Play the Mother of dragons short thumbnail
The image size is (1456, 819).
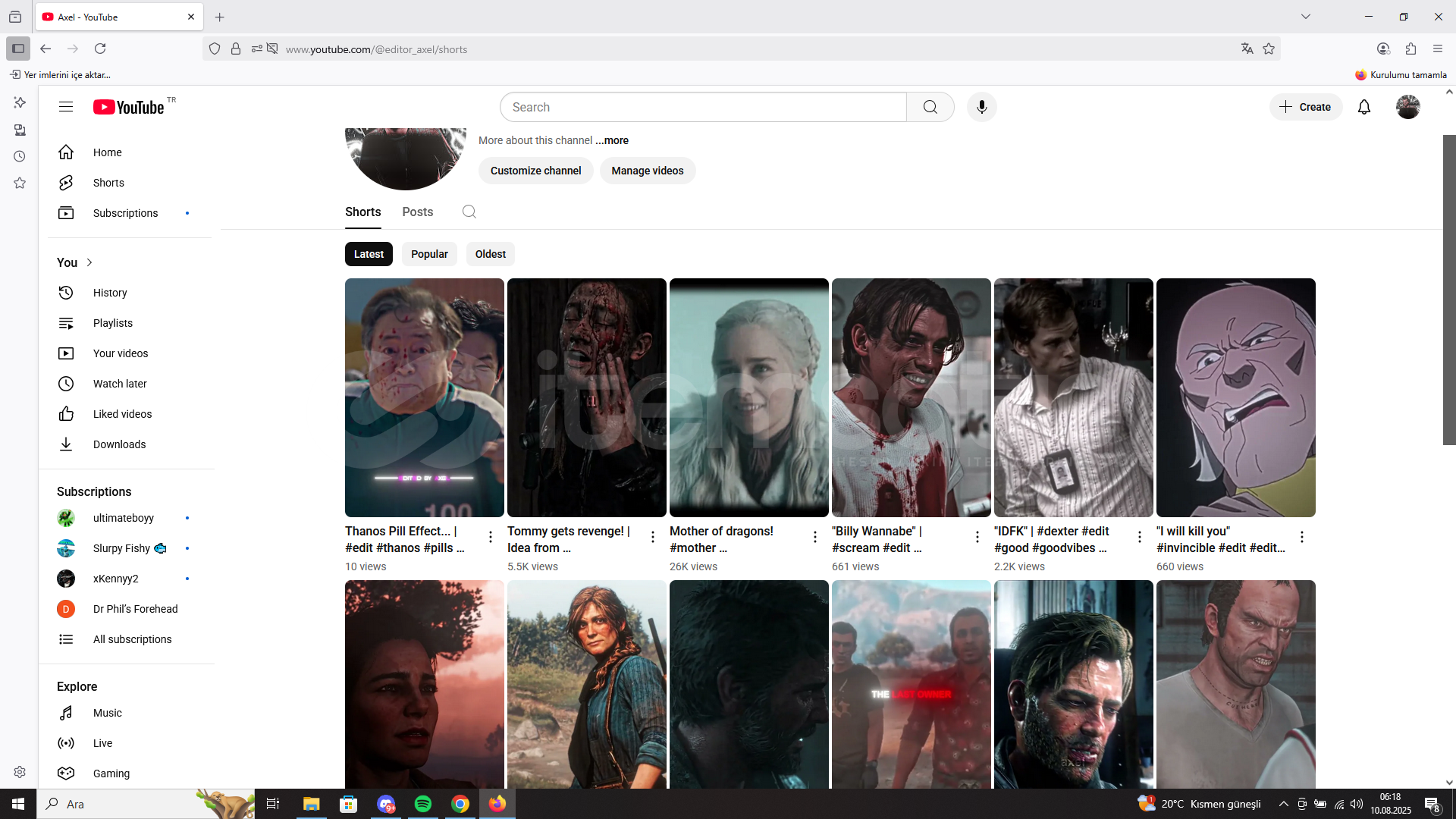(x=749, y=397)
